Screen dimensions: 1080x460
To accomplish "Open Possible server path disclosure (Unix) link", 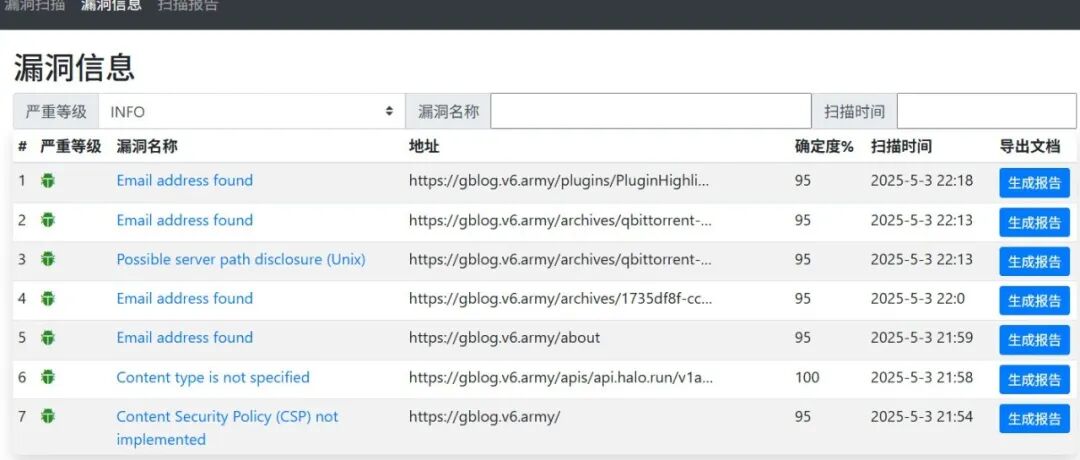I will pyautogui.click(x=241, y=259).
